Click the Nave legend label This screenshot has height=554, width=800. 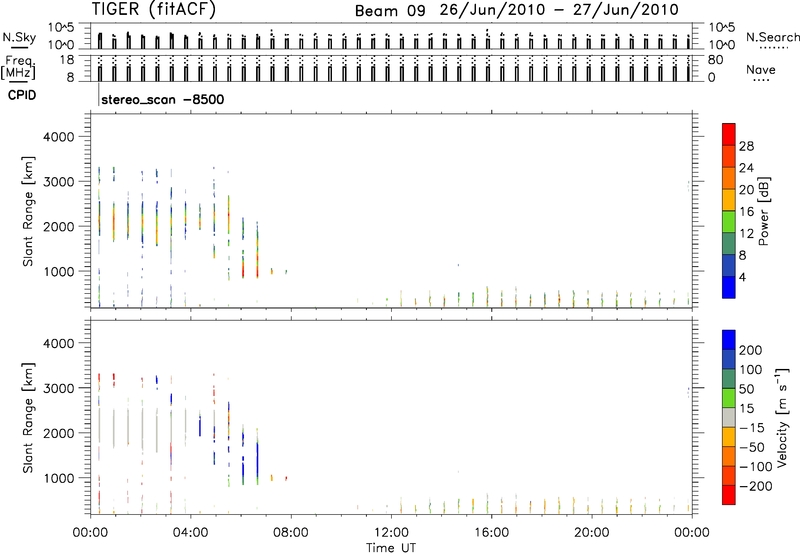(761, 70)
